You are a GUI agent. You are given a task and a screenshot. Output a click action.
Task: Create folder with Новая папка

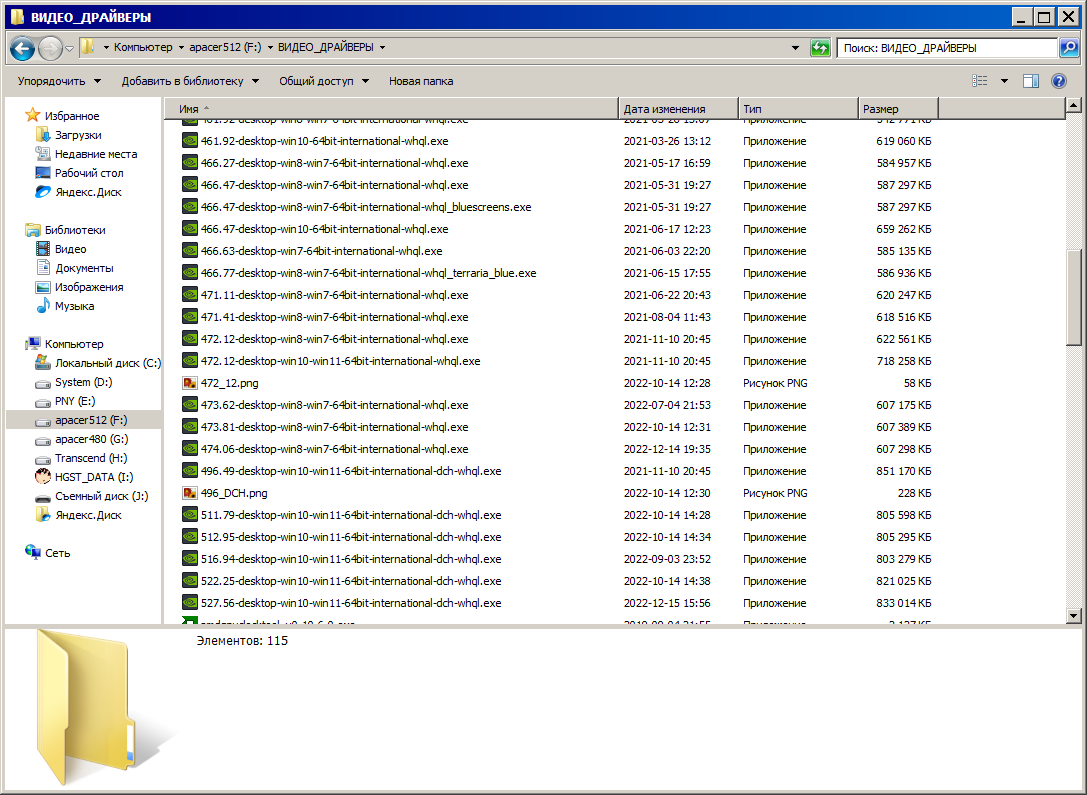[421, 81]
